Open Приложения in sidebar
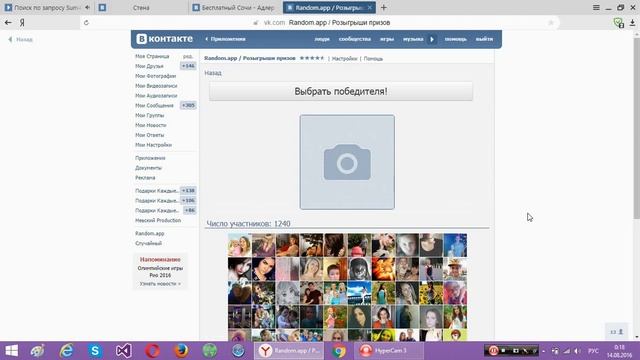 pyautogui.click(x=150, y=158)
